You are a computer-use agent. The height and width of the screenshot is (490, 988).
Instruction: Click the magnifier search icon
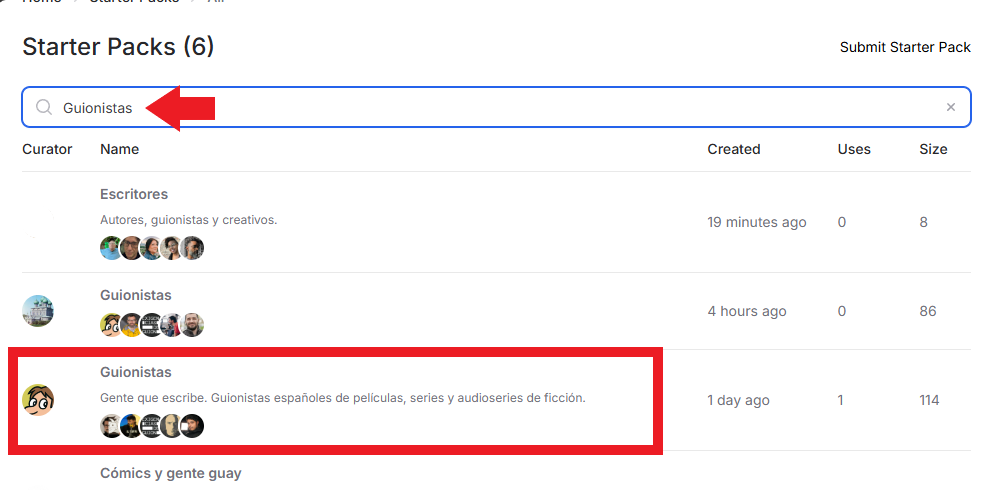(43, 108)
